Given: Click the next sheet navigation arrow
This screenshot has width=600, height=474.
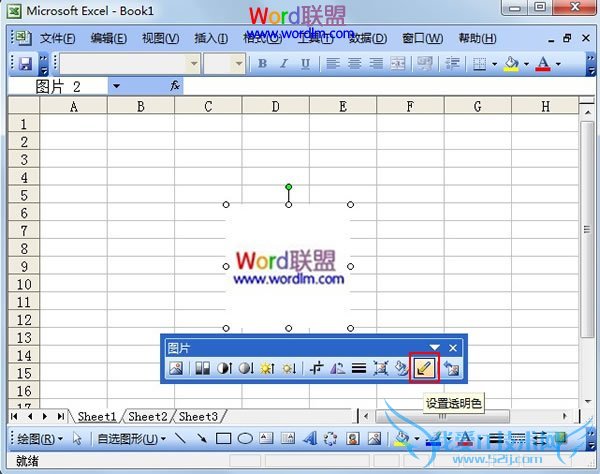Looking at the screenshot, I should click(45, 416).
